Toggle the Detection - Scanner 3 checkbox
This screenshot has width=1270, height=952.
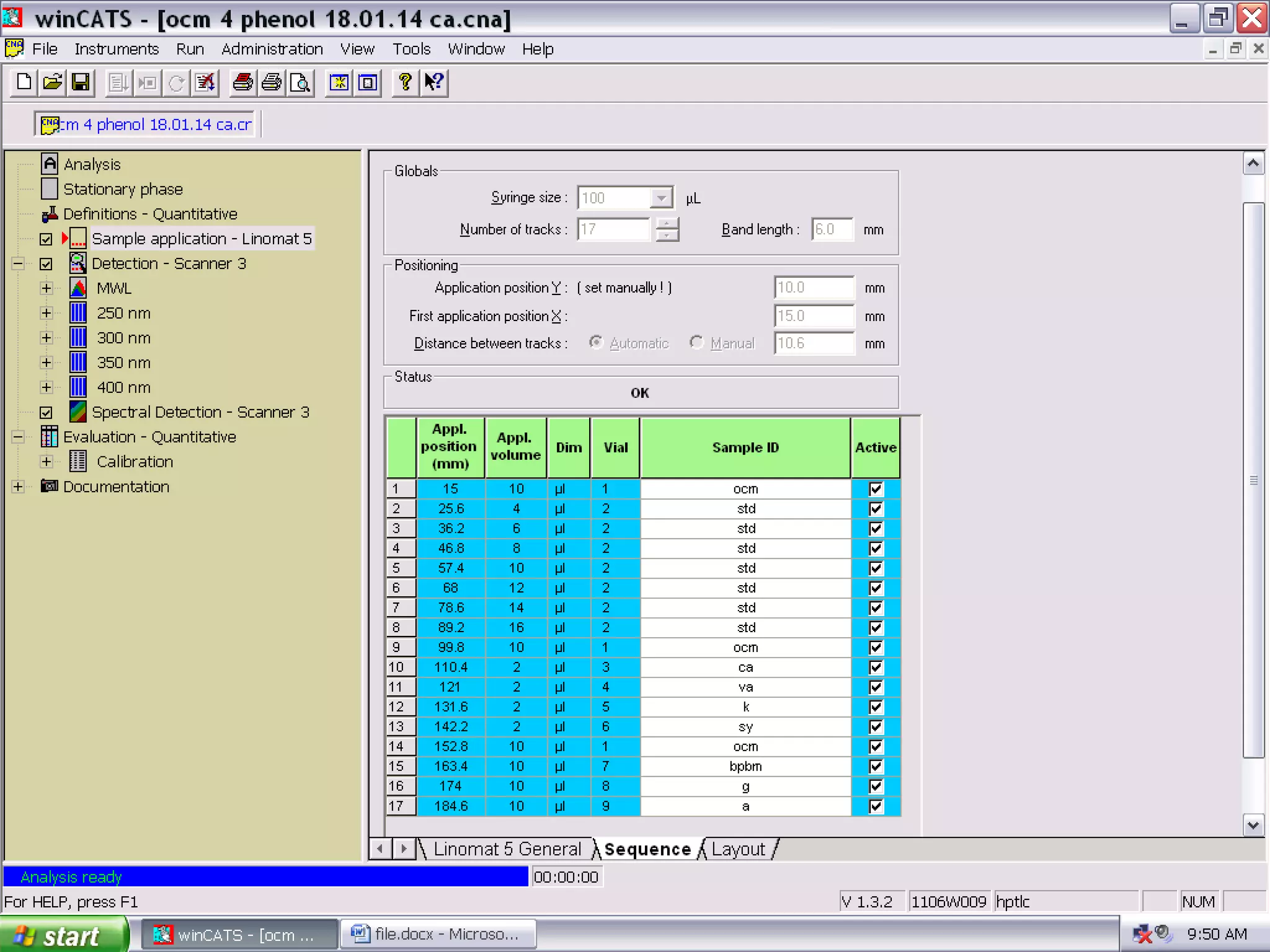point(46,264)
